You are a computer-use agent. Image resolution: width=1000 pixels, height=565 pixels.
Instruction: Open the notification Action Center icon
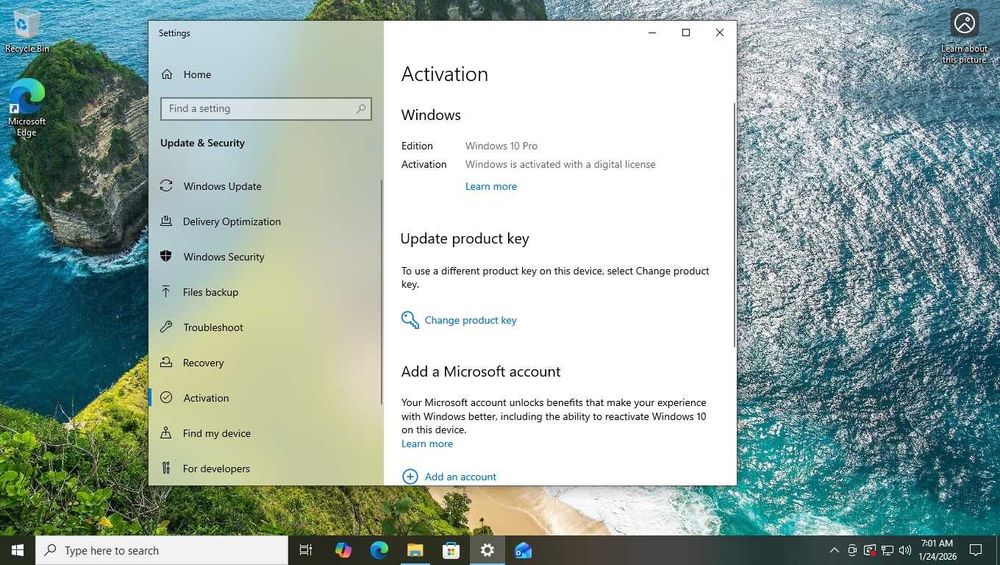pyautogui.click(x=976, y=550)
